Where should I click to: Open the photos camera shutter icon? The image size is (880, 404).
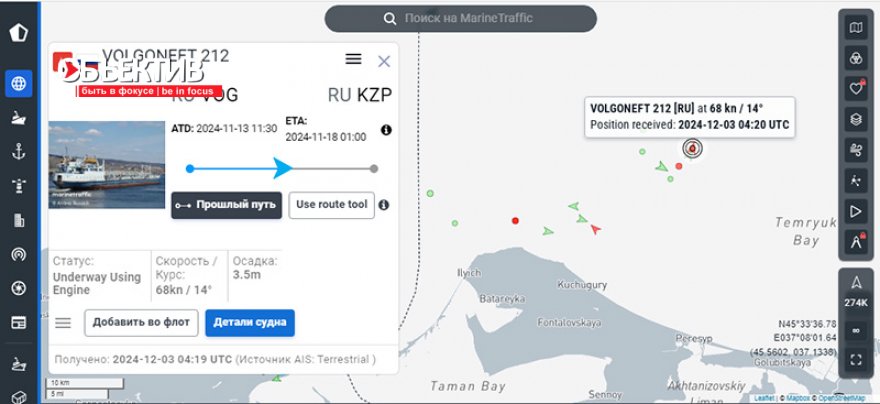click(x=19, y=288)
